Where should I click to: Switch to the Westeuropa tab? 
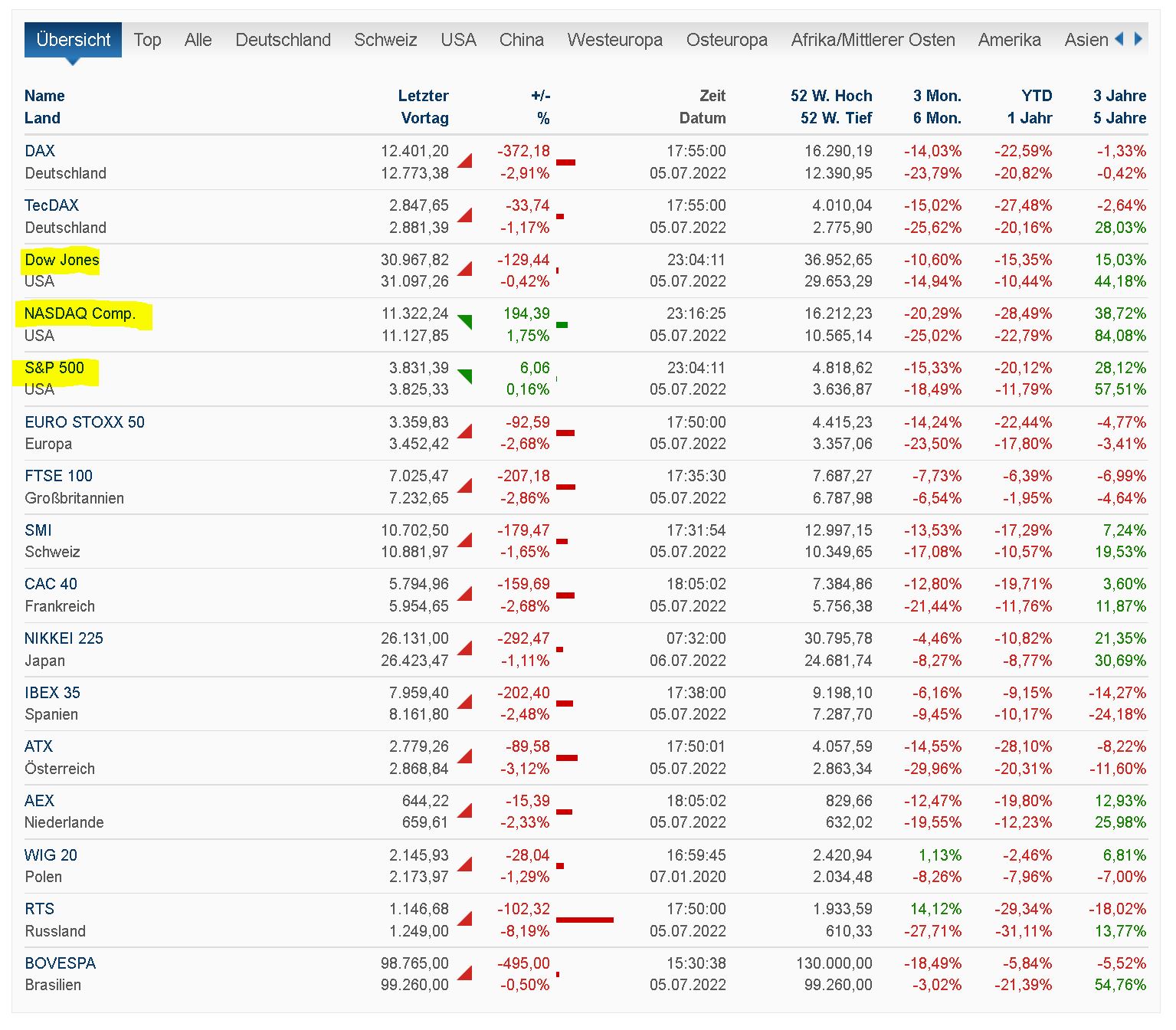615,40
